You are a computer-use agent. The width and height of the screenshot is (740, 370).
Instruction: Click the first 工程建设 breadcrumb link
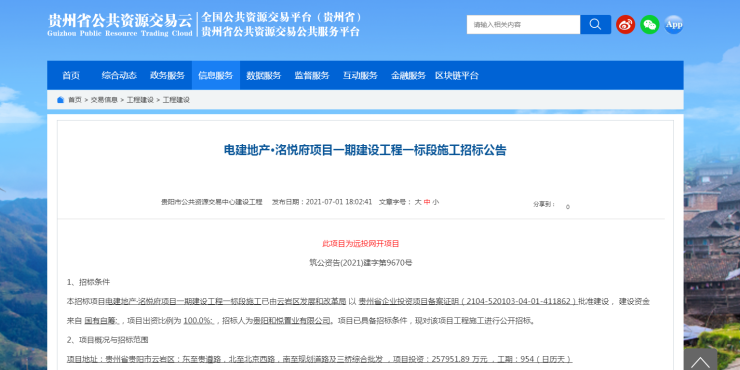pyautogui.click(x=140, y=100)
